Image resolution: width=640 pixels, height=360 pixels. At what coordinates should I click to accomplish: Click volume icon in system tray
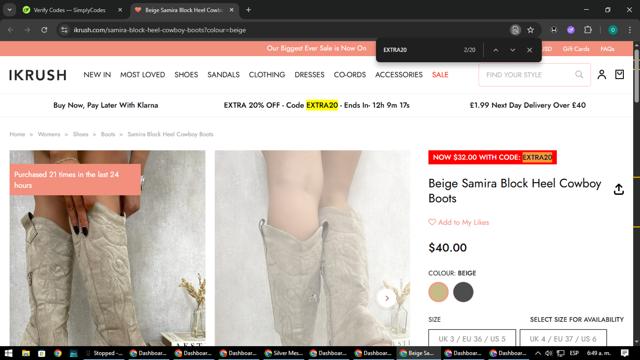coord(549,353)
